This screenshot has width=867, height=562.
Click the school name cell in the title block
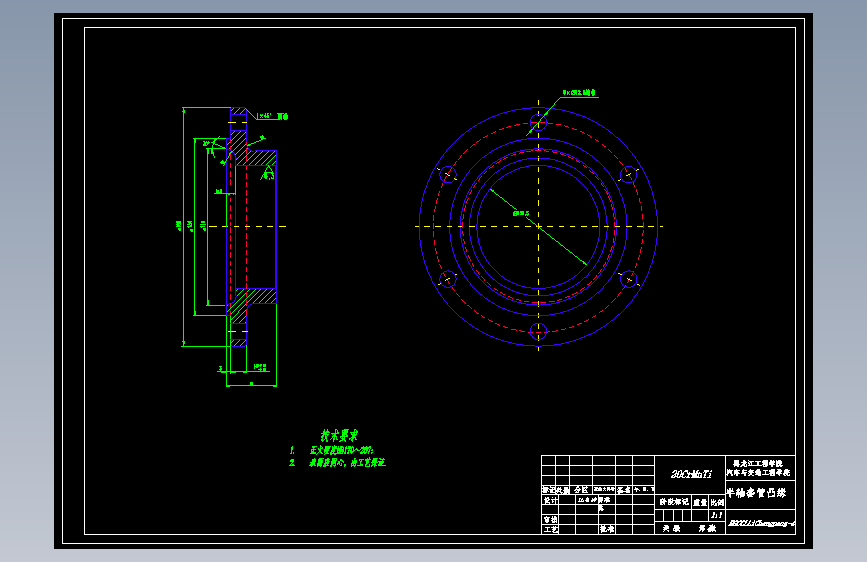coord(760,468)
